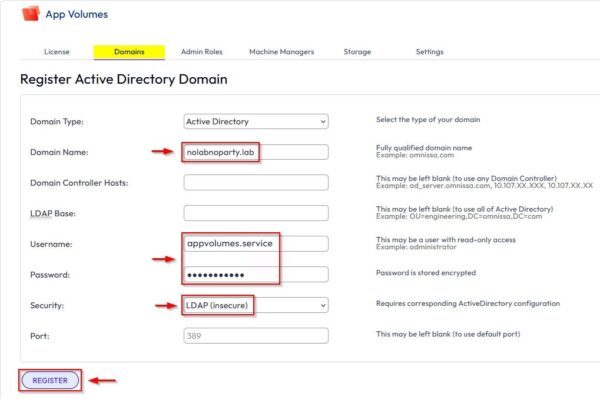The width and height of the screenshot is (600, 399).
Task: Click 'Example: administrator' hint text
Action: pos(416,247)
